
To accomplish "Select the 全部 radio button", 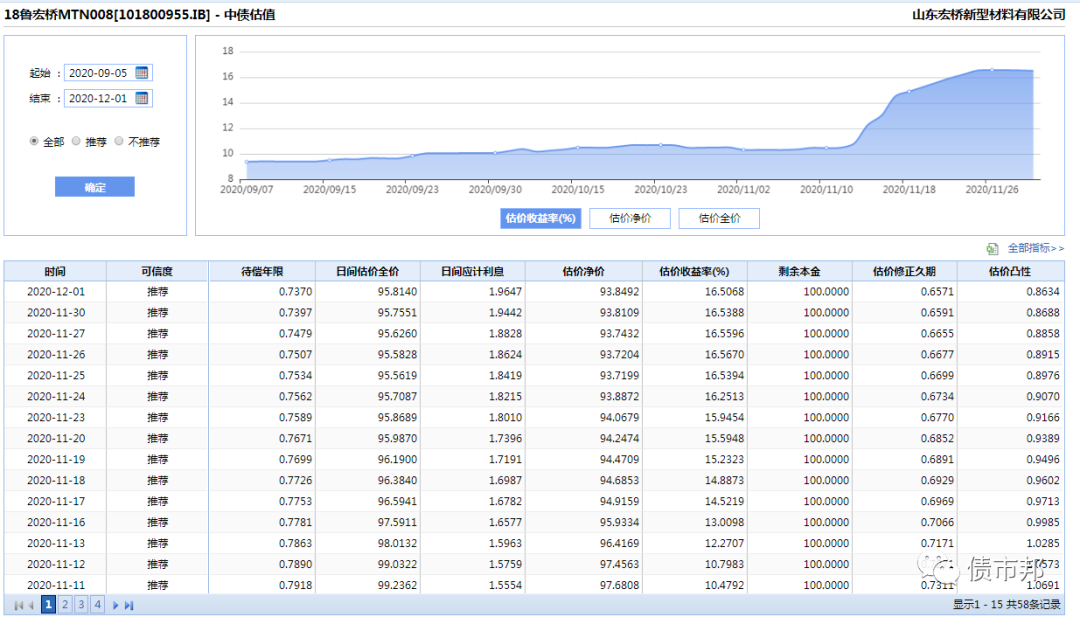I will coord(35,142).
